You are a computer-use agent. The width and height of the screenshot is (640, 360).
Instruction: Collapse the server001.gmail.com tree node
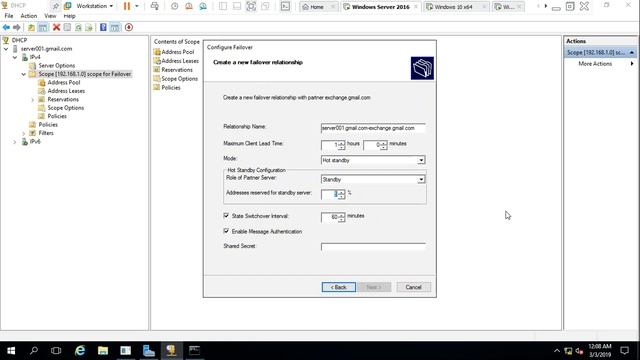coord(6,49)
